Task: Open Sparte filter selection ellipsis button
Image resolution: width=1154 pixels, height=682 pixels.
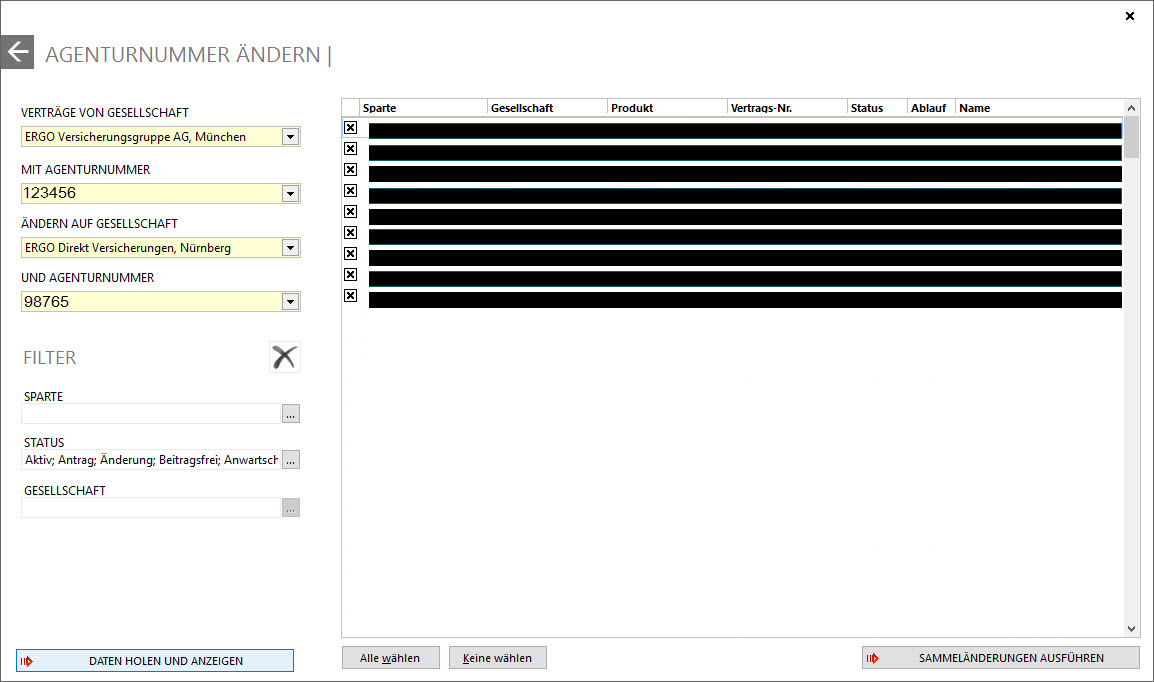Action: coord(290,414)
